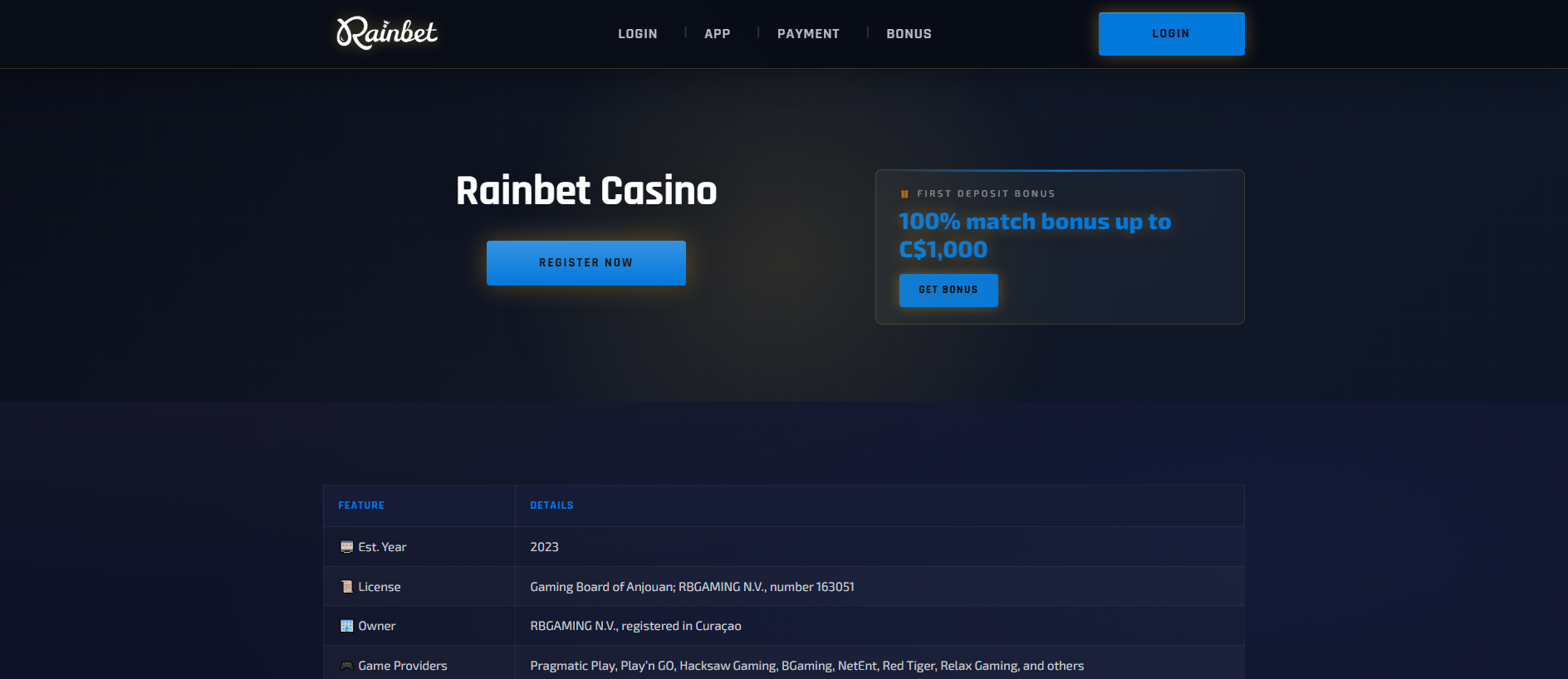Click the License row label
Screen dimensions: 1568x679
click(380, 587)
